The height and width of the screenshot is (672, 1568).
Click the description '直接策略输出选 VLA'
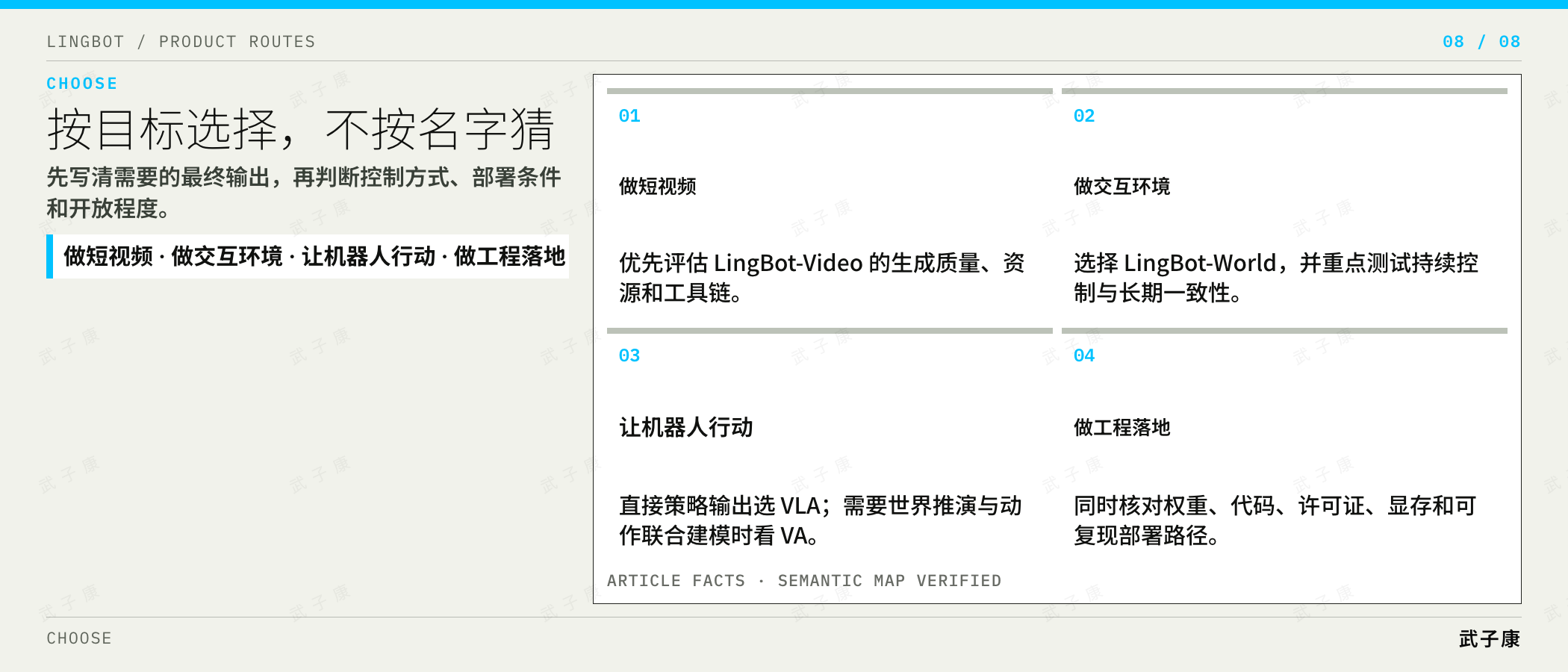coord(820,520)
